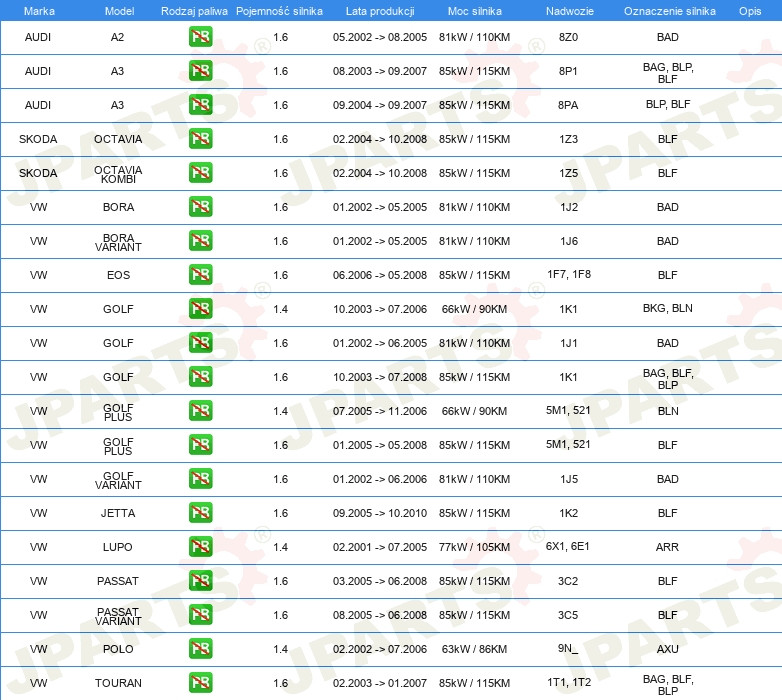
Task: Click the Marka column header
Action: [x=39, y=11]
